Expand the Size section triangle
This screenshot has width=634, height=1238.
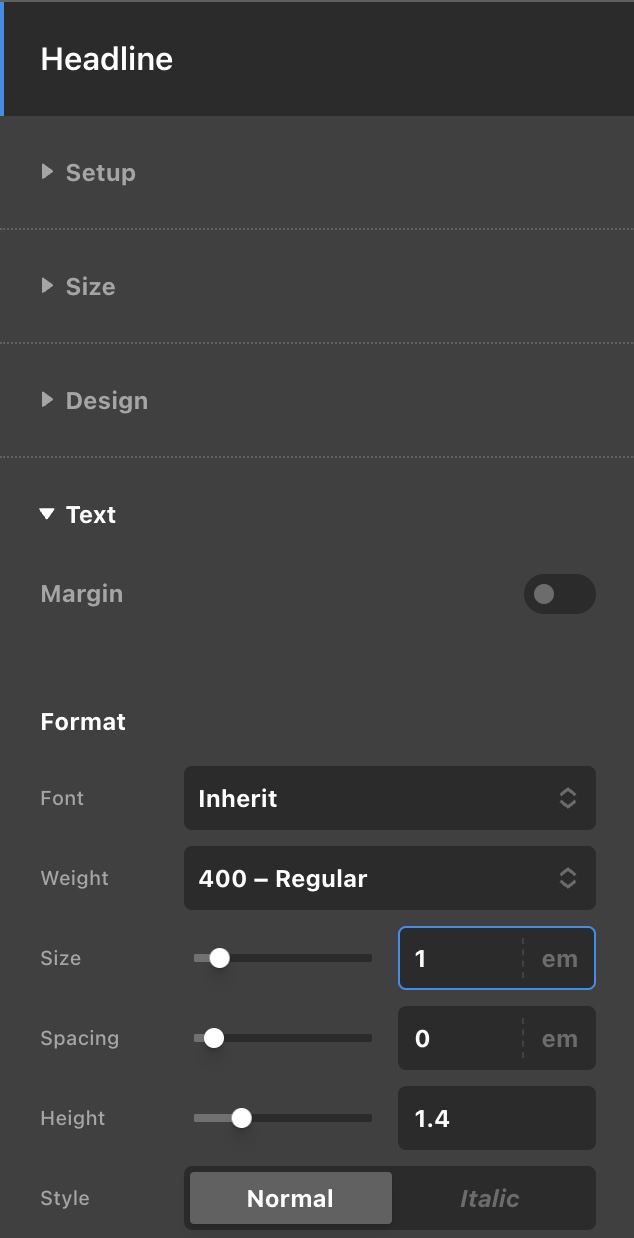47,286
